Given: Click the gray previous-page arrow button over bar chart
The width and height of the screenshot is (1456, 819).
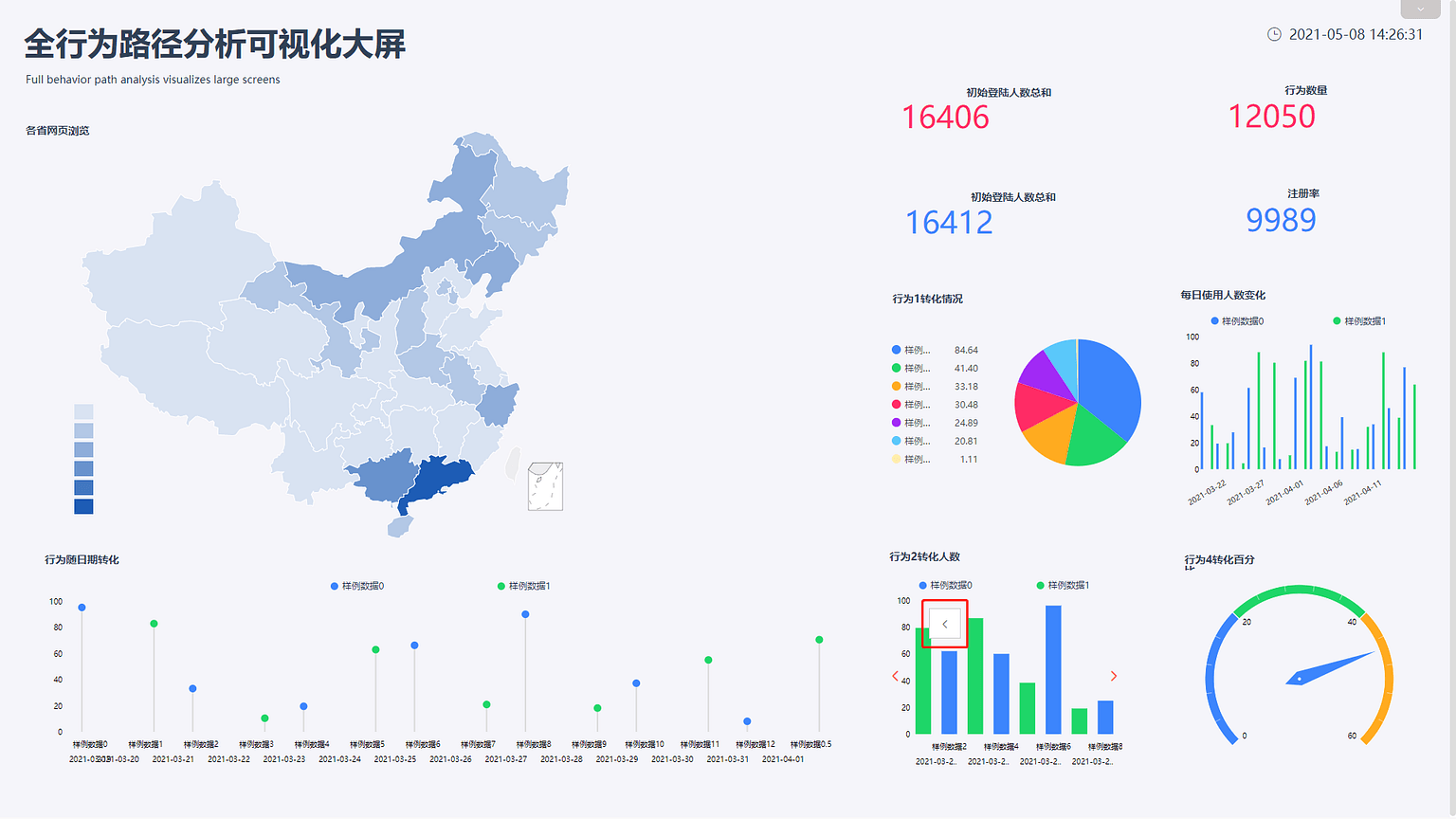Looking at the screenshot, I should (x=945, y=624).
